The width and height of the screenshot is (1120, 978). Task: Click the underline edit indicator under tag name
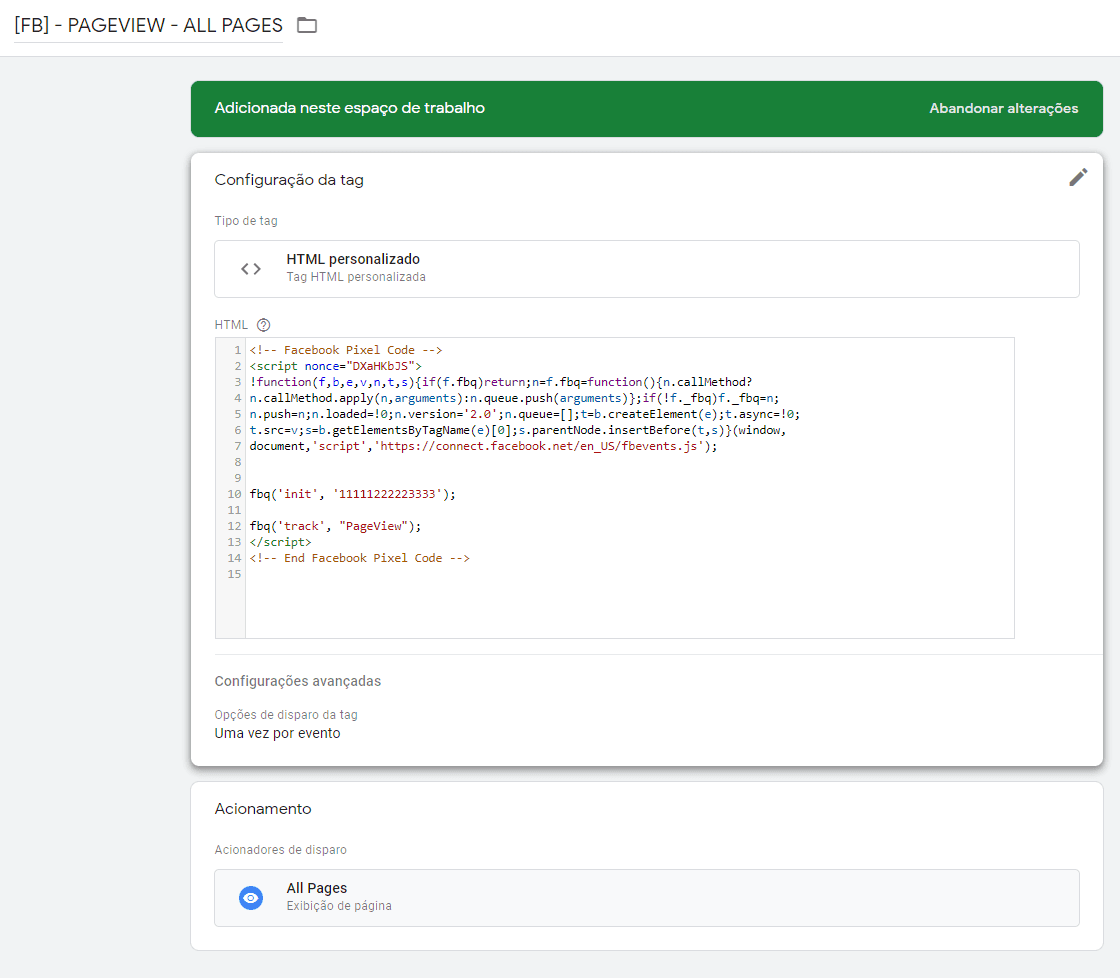(x=147, y=41)
